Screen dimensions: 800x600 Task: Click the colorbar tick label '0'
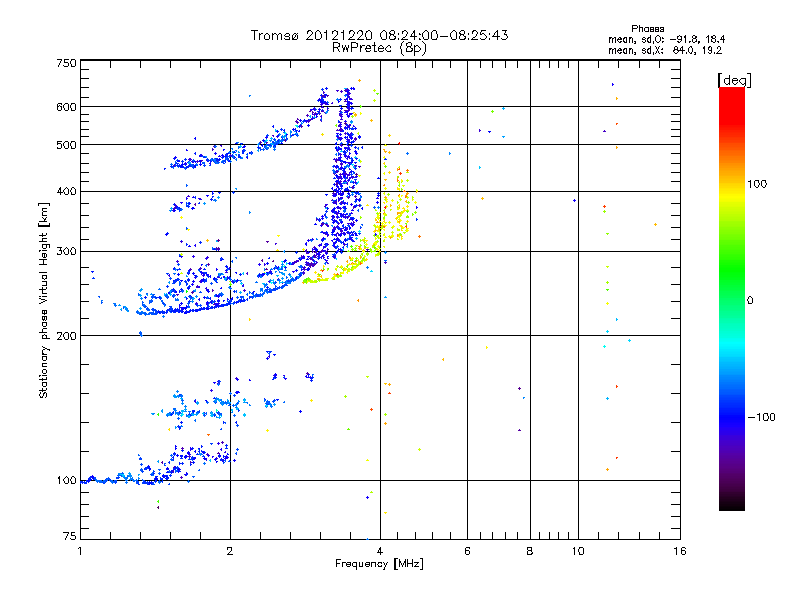(750, 301)
